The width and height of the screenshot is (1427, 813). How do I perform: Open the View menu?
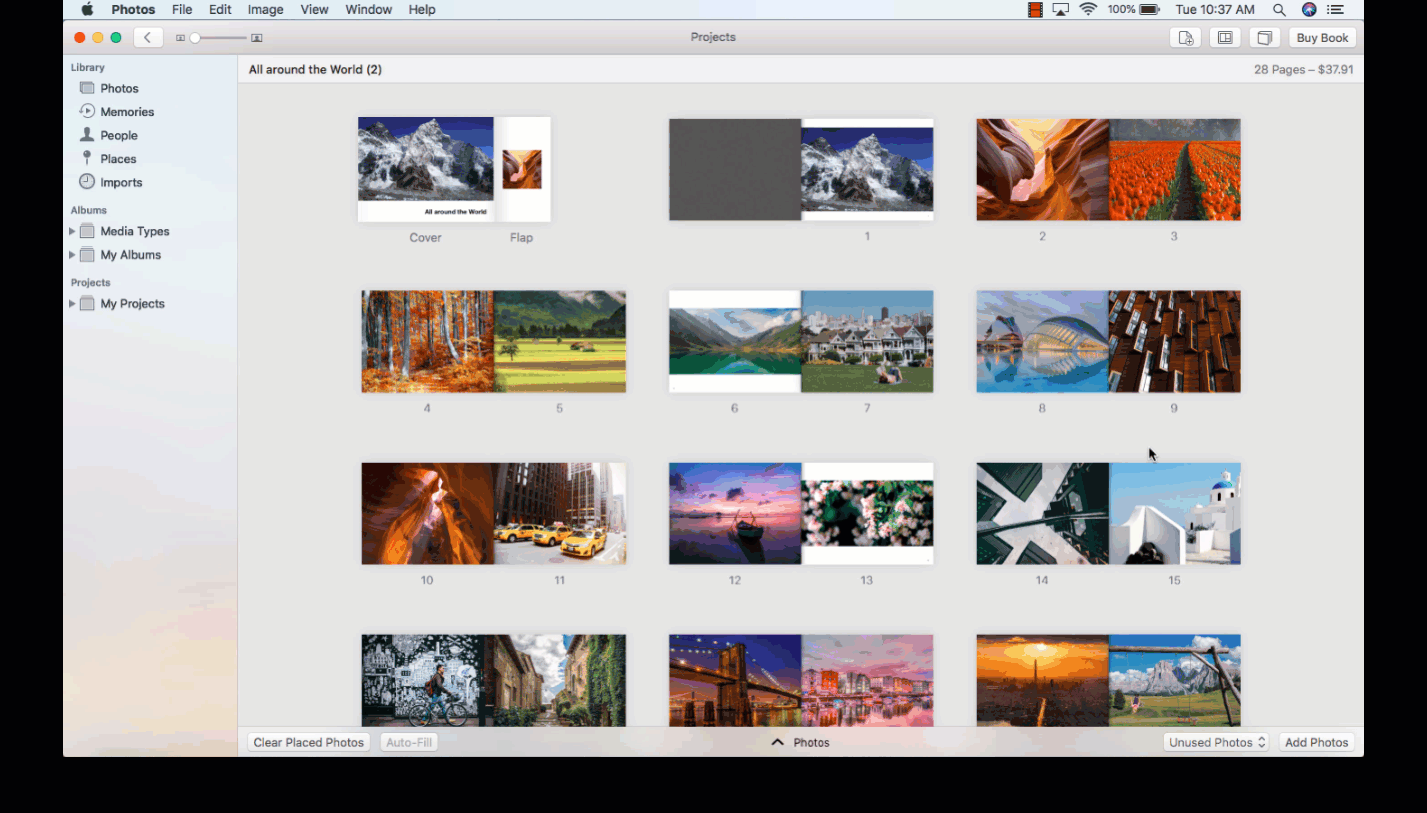[314, 10]
